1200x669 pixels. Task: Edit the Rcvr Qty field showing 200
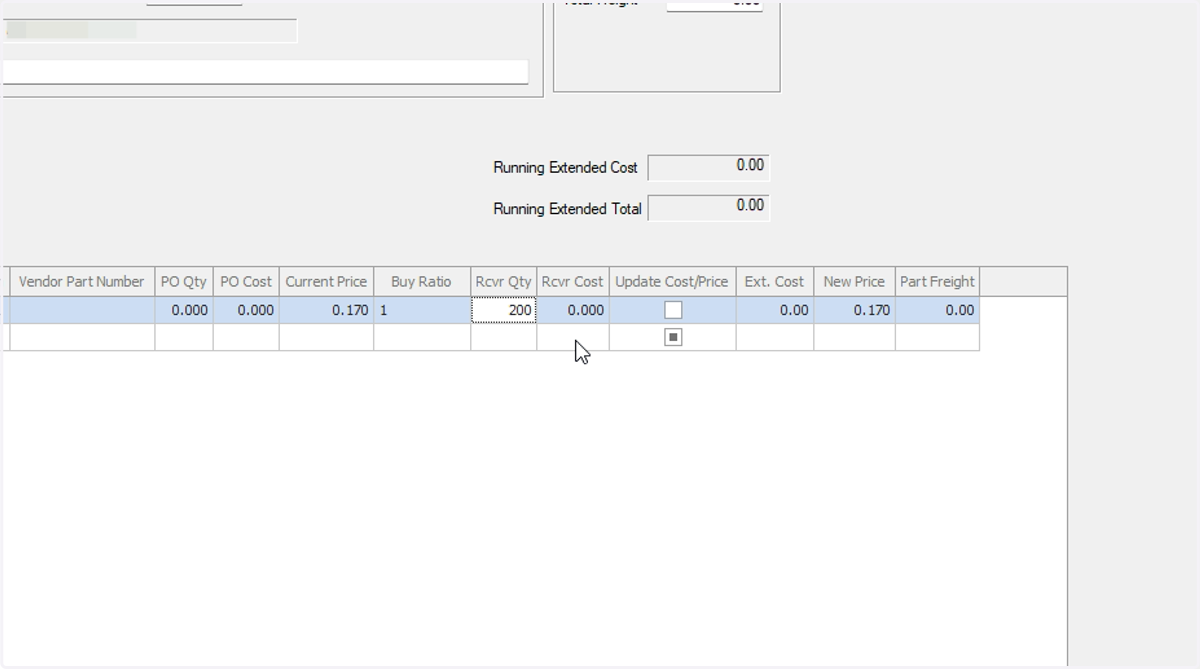(x=504, y=310)
